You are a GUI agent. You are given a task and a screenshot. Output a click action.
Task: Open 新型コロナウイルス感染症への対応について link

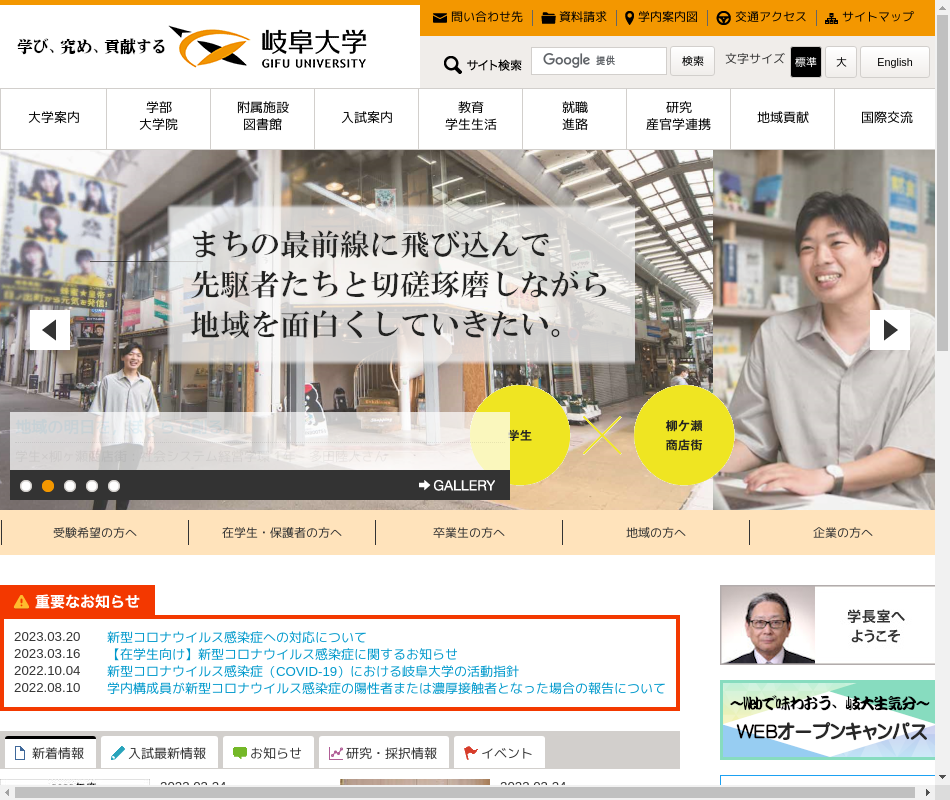tap(236, 637)
